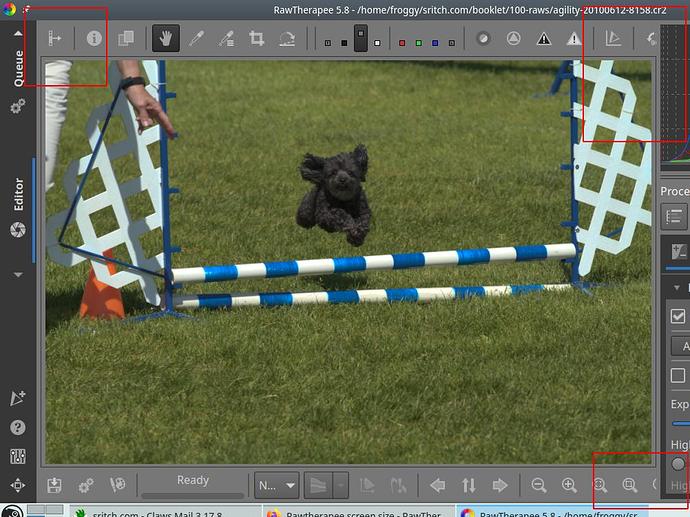Image resolution: width=690 pixels, height=517 pixels.
Task: Uncheck the checked box in Exposure panel
Action: [678, 316]
